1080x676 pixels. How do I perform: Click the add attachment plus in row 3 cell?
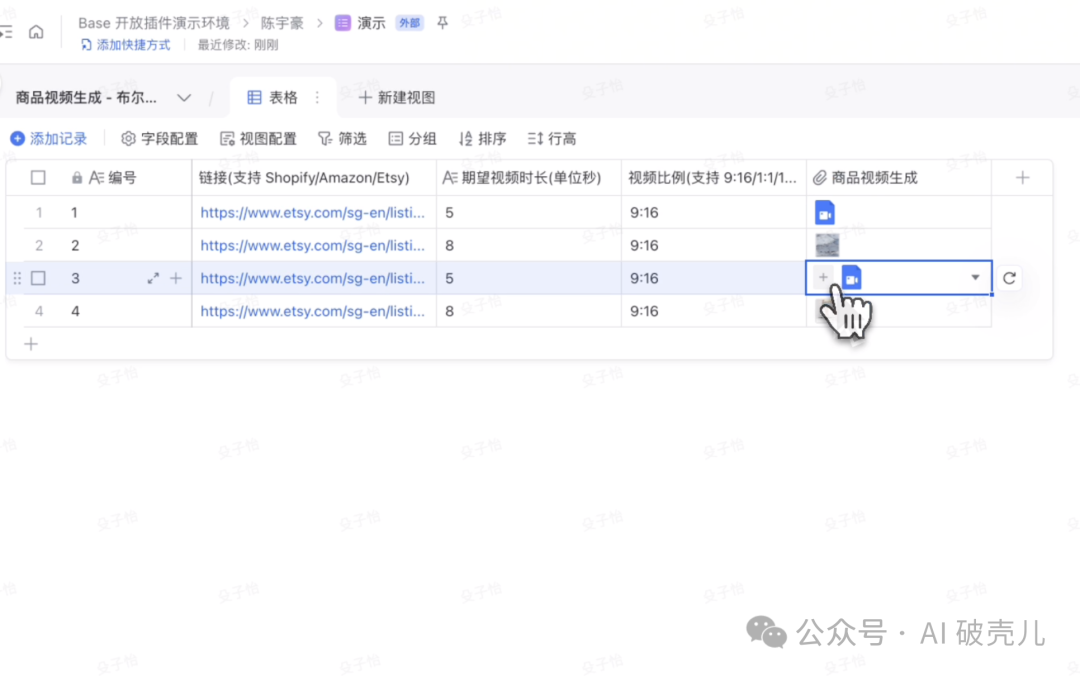click(x=823, y=278)
